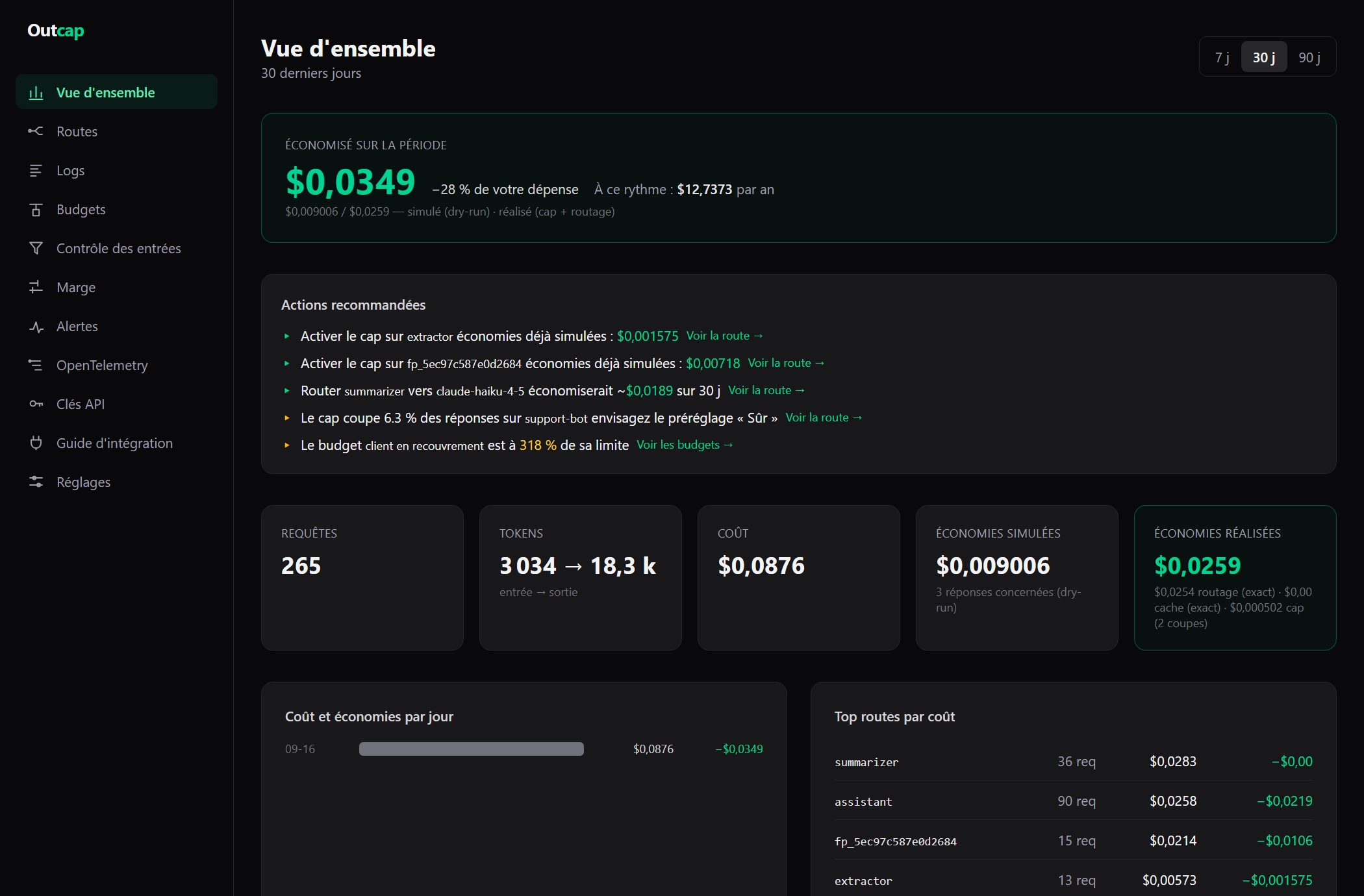Click the 09-16 daily cost bar
Viewport: 1364px width, 896px height.
pyautogui.click(x=472, y=749)
